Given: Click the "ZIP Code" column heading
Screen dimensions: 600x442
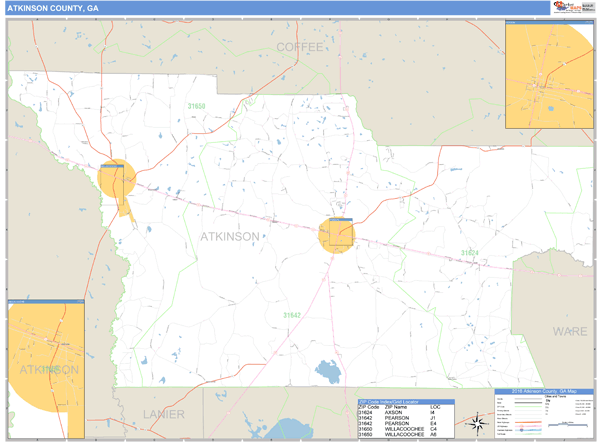Looking at the screenshot, I should click(x=368, y=407).
